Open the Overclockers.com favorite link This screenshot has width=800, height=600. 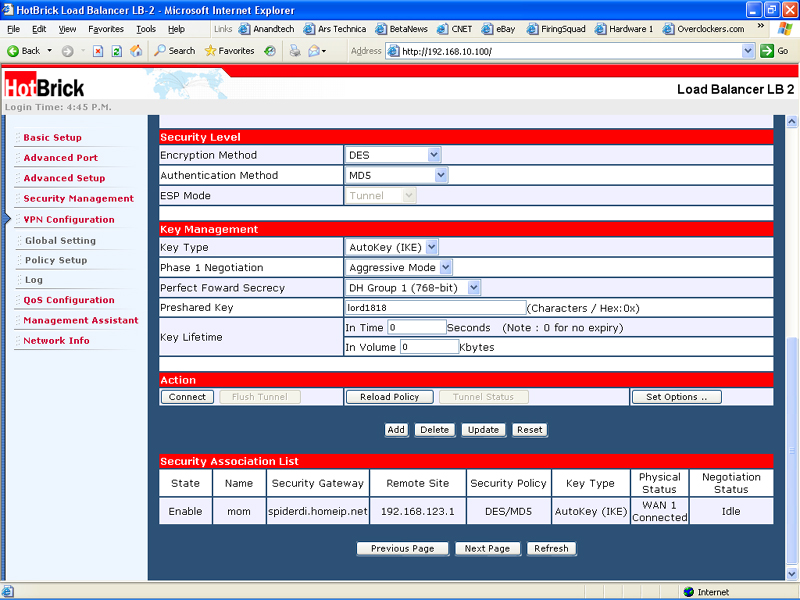[703, 29]
